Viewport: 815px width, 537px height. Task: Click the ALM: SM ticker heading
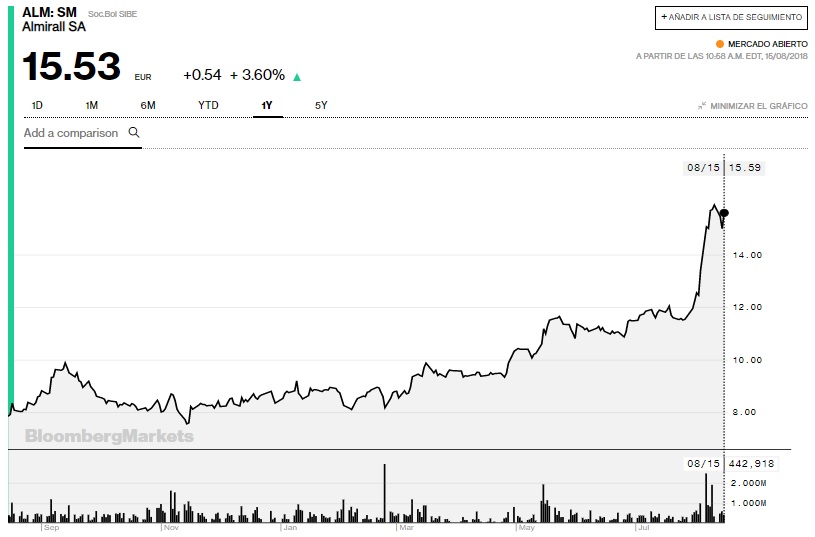[x=49, y=11]
